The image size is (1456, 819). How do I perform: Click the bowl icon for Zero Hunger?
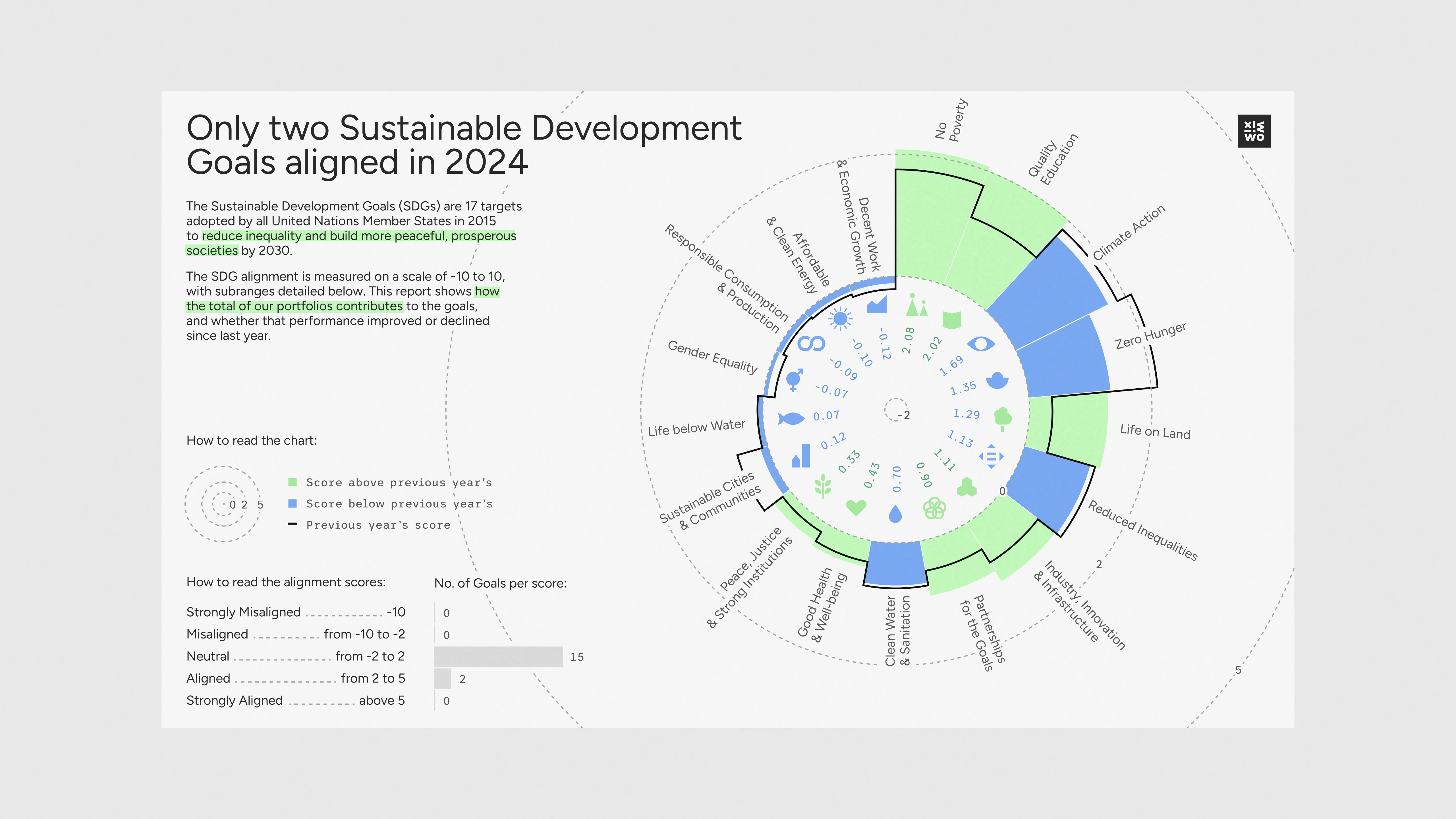[x=997, y=380]
